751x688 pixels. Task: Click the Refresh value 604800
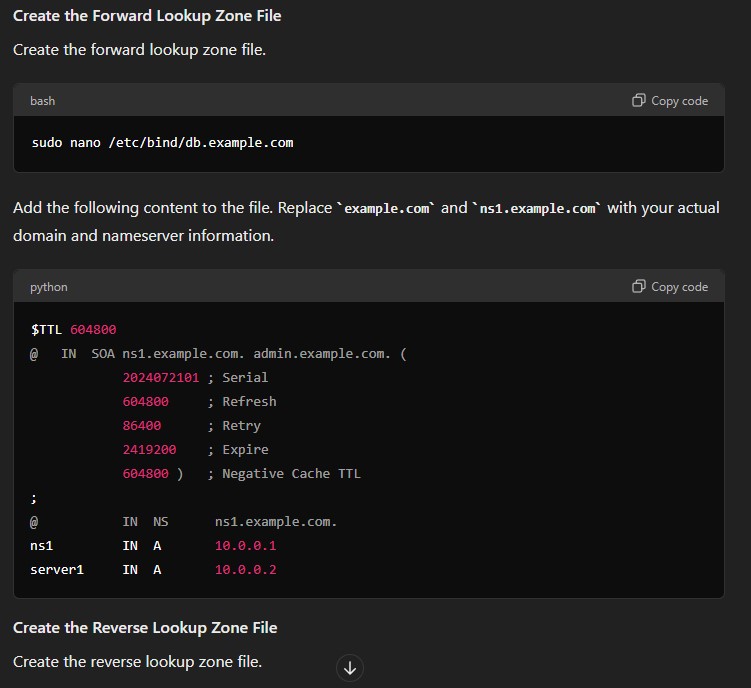point(146,401)
